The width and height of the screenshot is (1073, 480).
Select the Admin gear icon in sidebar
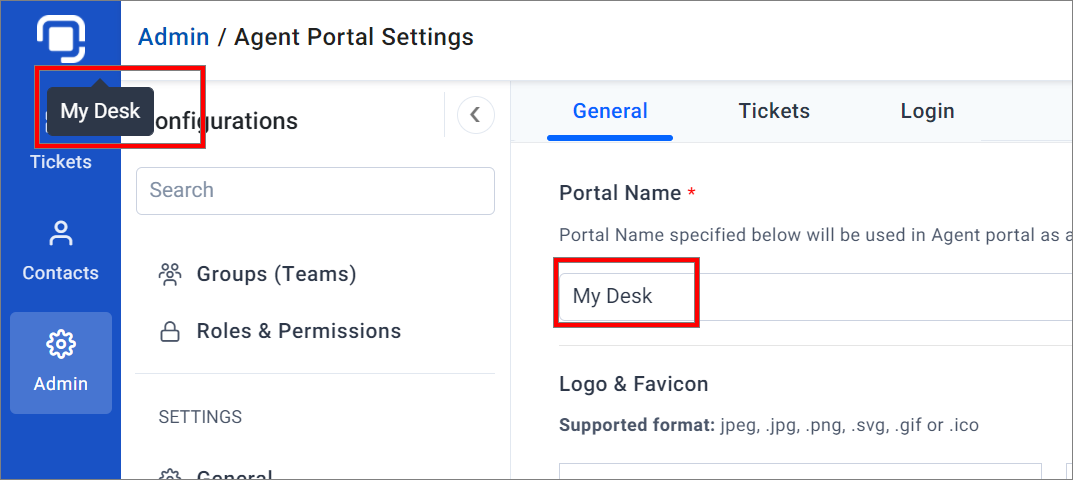61,344
